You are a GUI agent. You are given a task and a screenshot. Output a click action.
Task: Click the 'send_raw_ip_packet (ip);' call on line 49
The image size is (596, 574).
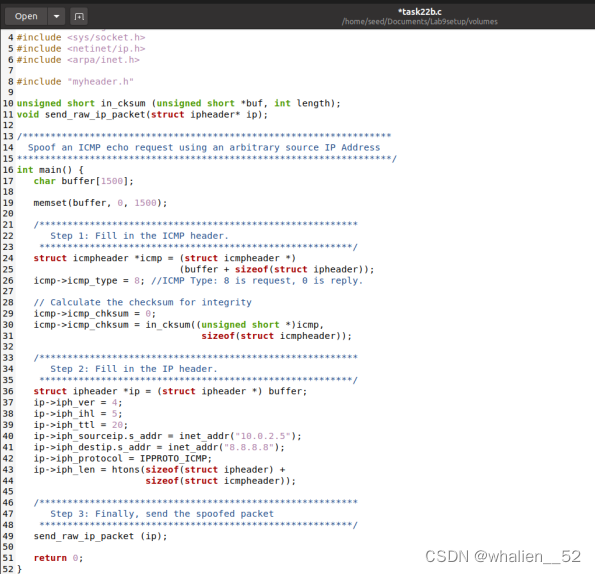click(100, 536)
